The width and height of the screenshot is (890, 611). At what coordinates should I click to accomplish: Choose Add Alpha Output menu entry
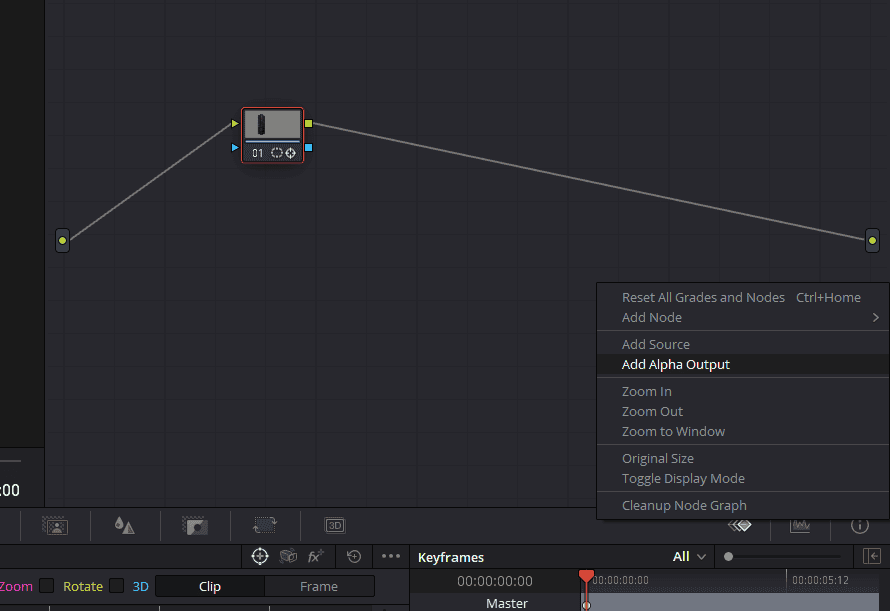741,365
